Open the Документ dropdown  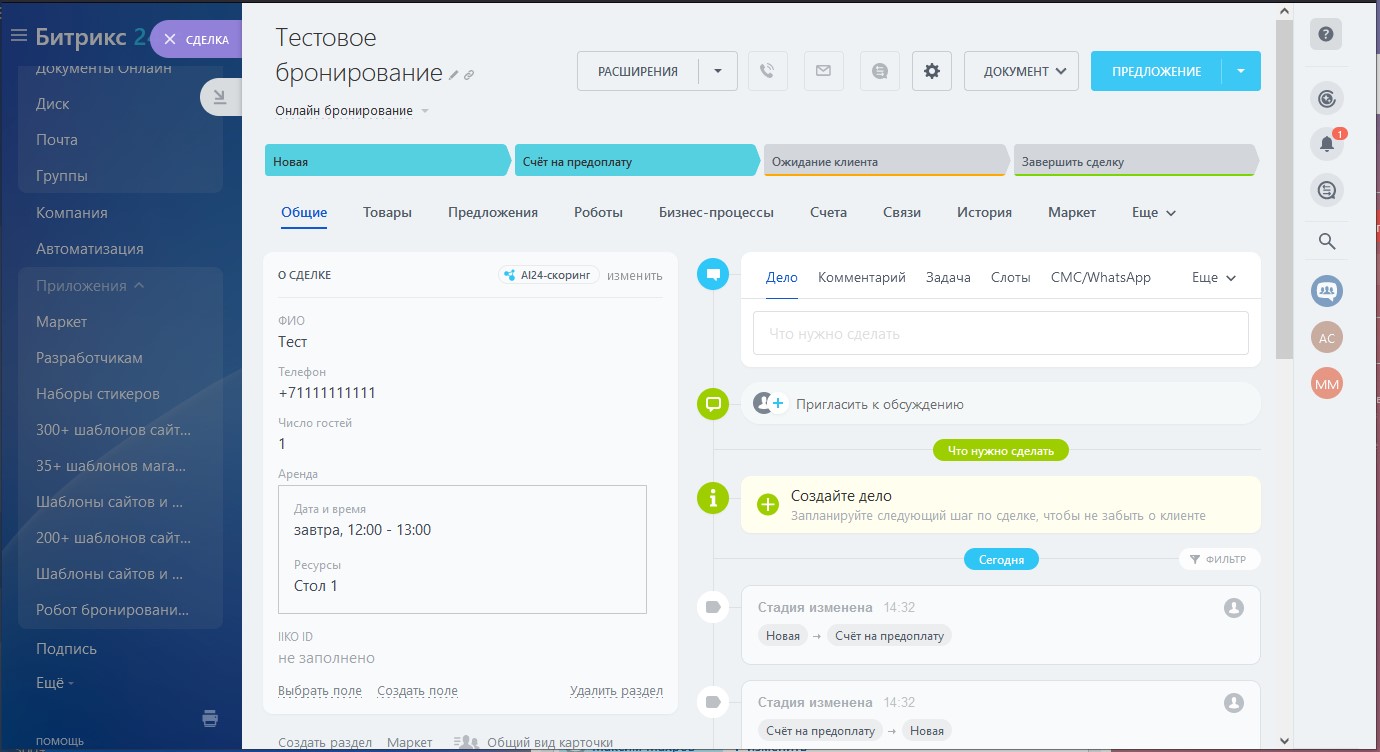point(1021,71)
